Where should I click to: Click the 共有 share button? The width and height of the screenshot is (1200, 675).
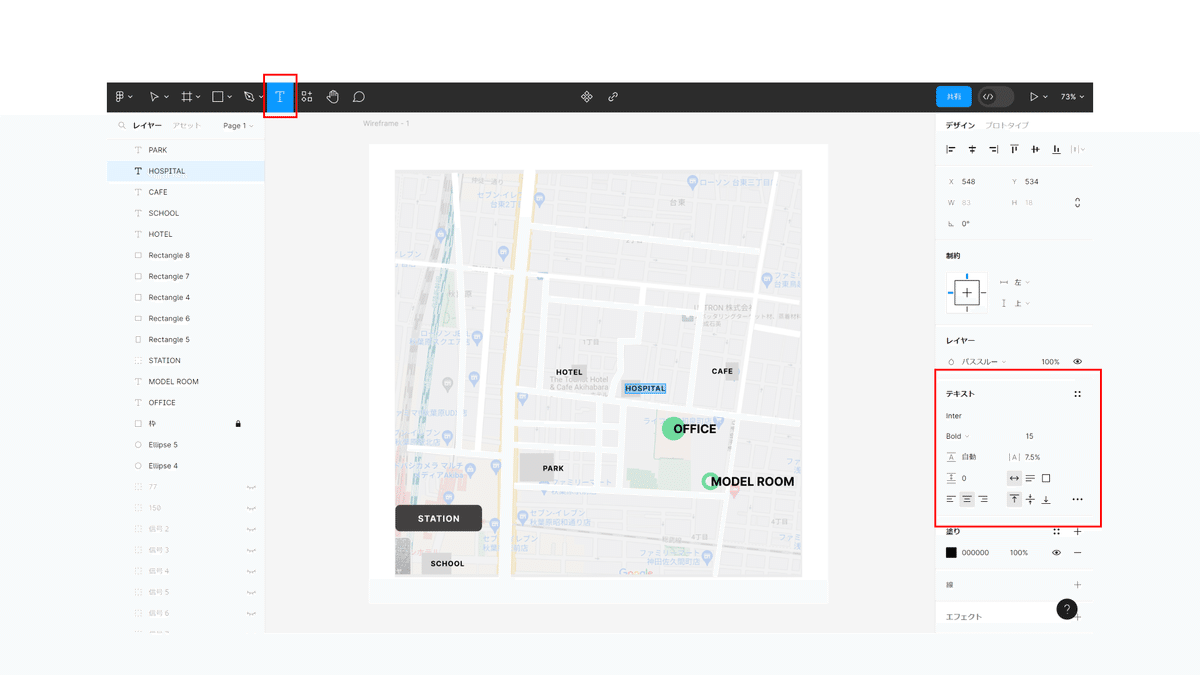[954, 97]
